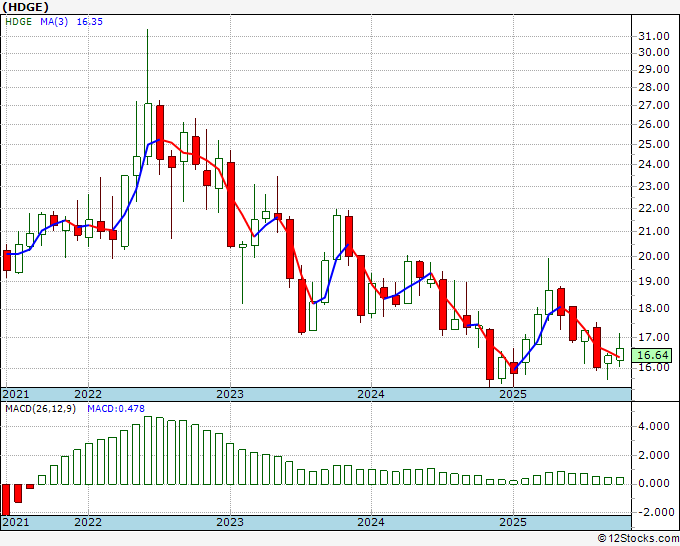This screenshot has width=680, height=546.
Task: Click the current price tag 16.64
Action: [652, 355]
